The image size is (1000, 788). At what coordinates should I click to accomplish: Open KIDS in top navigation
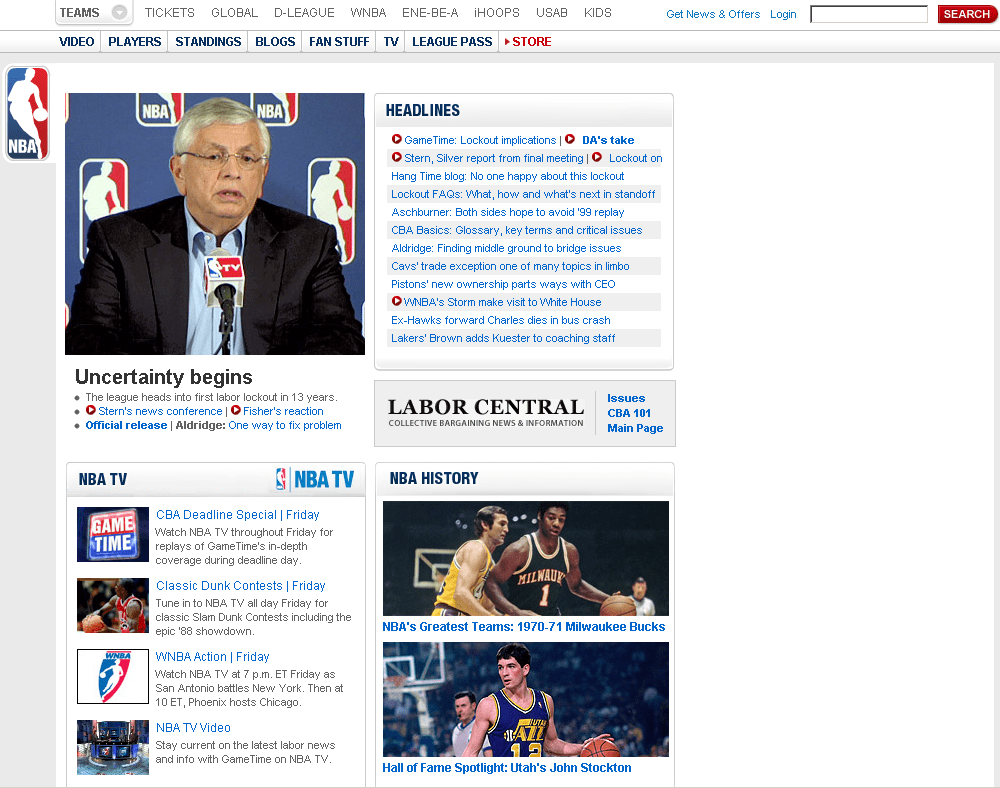point(598,13)
